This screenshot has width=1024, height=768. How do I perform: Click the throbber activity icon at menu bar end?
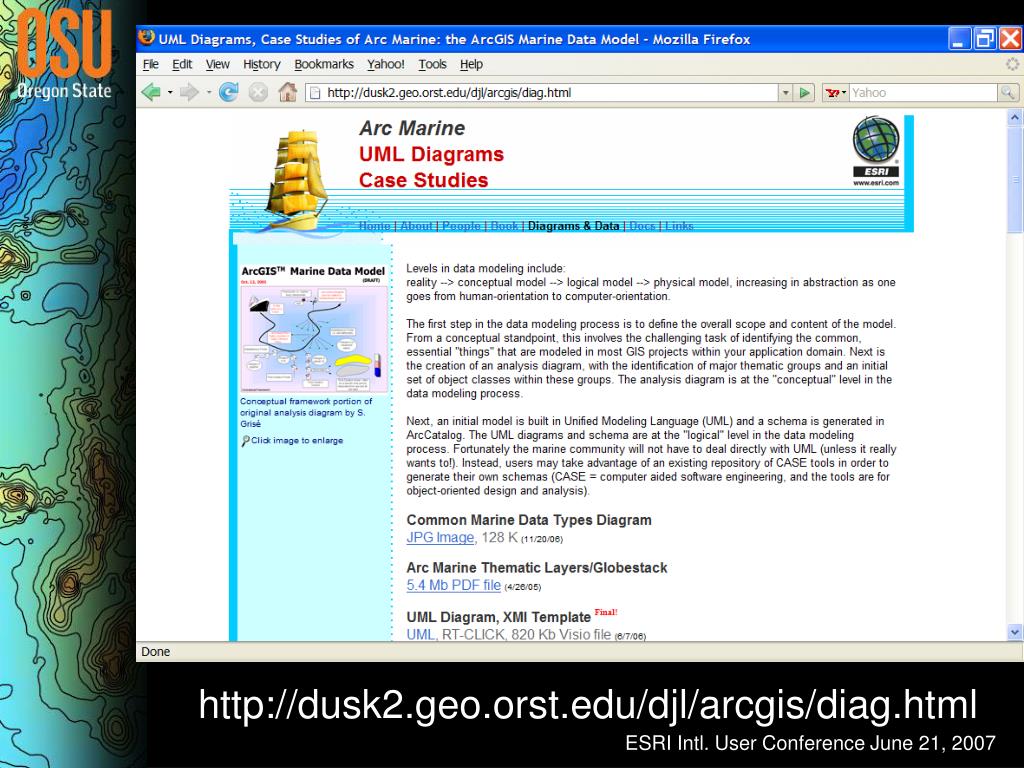[1012, 64]
